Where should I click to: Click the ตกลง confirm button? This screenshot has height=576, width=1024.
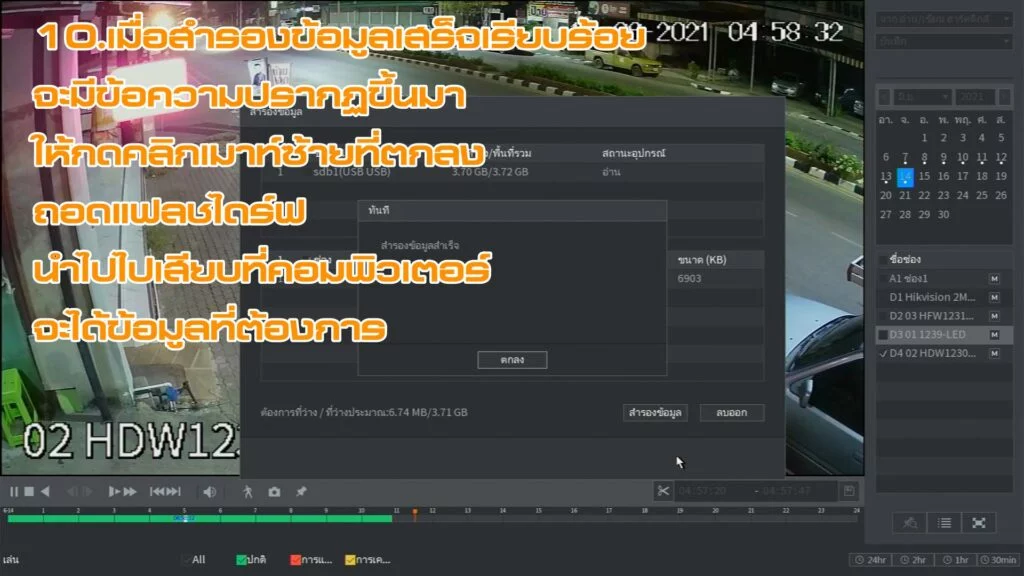tap(512, 360)
